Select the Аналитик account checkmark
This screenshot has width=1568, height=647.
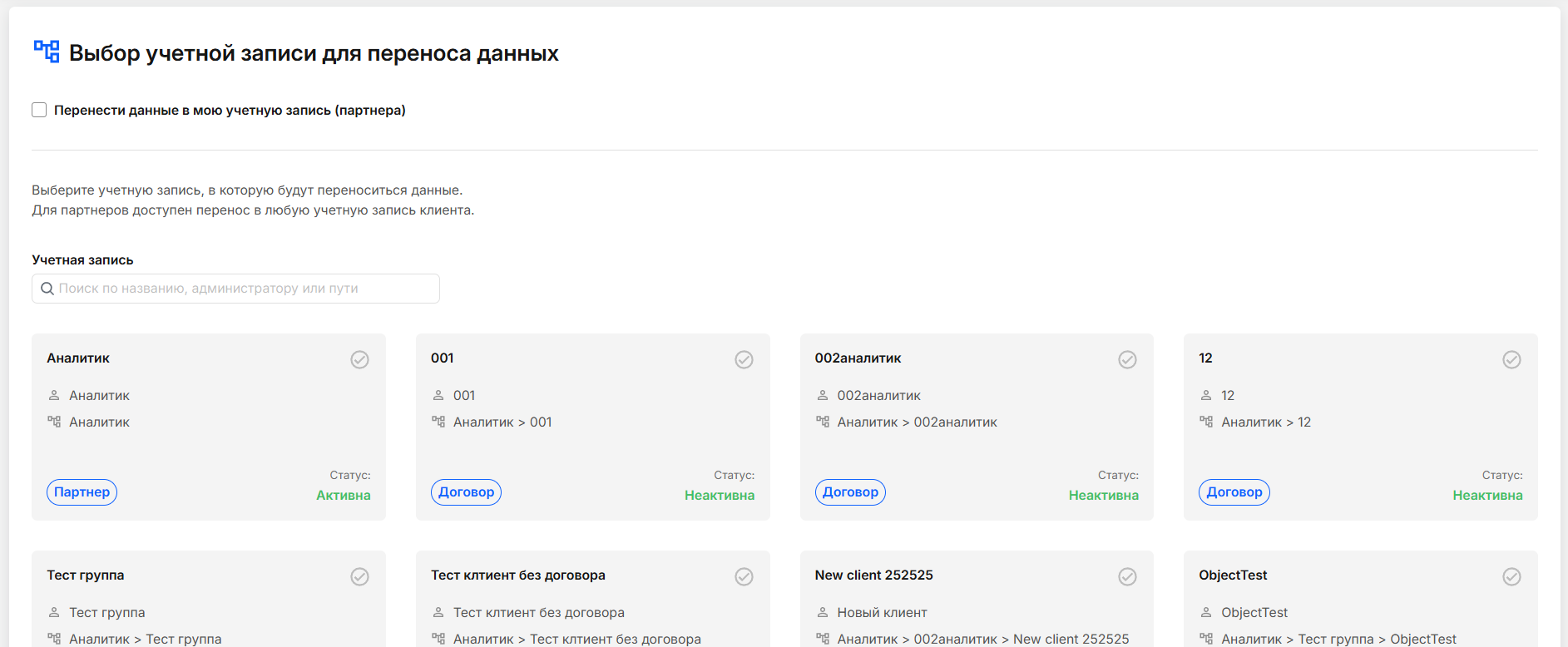[x=359, y=359]
